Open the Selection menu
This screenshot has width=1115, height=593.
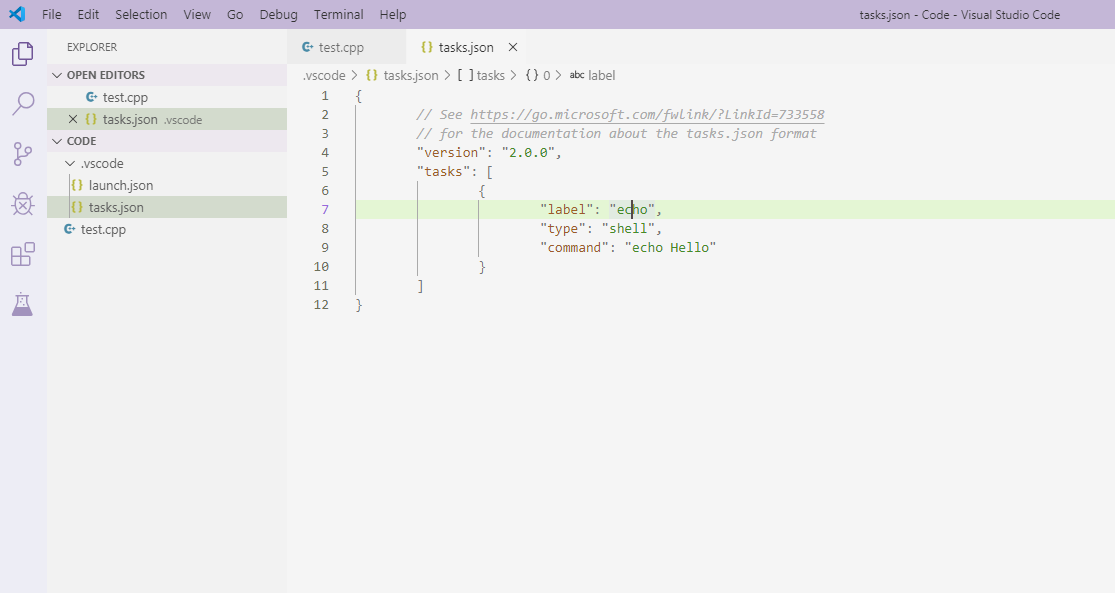(141, 14)
